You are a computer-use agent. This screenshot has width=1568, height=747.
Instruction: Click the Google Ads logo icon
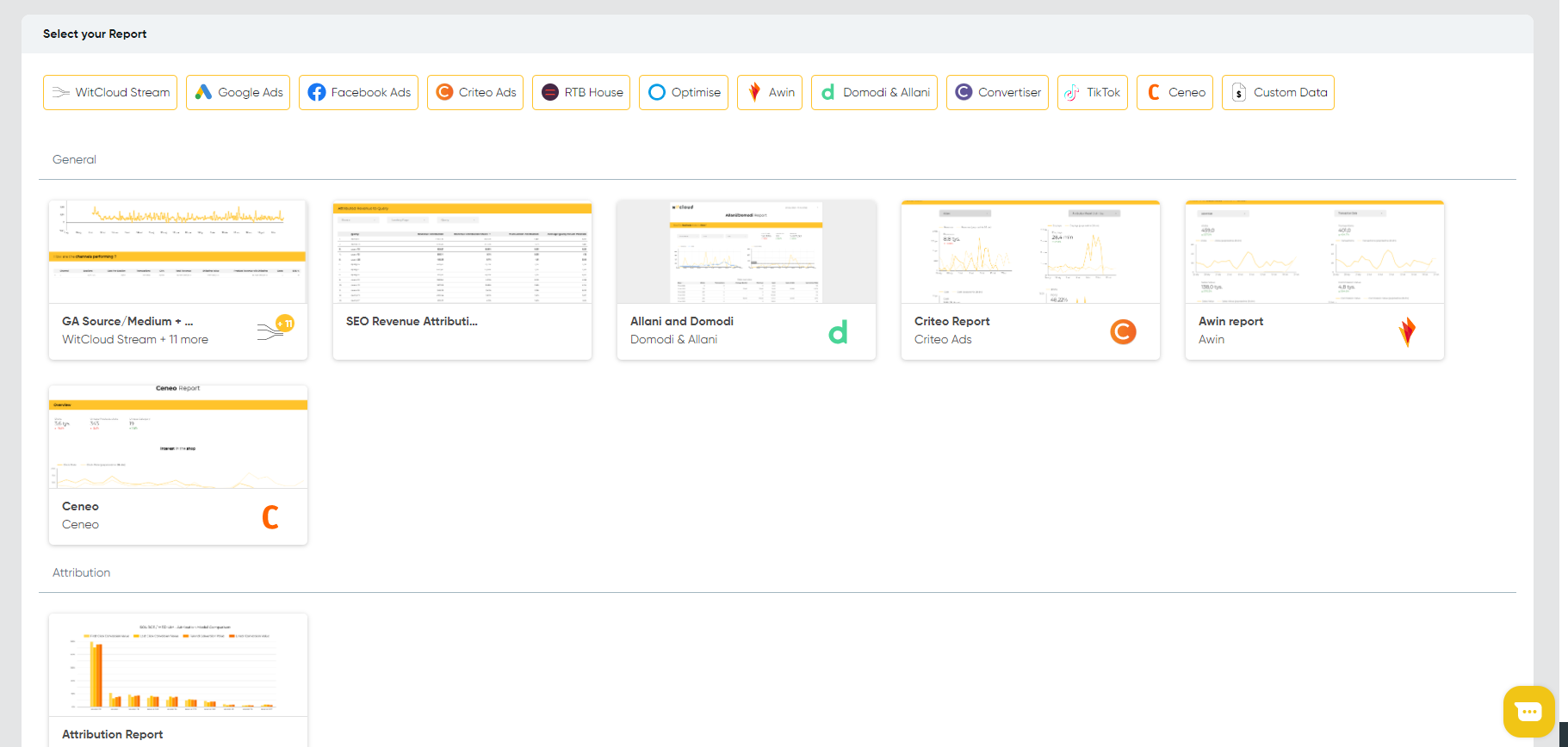click(x=203, y=92)
